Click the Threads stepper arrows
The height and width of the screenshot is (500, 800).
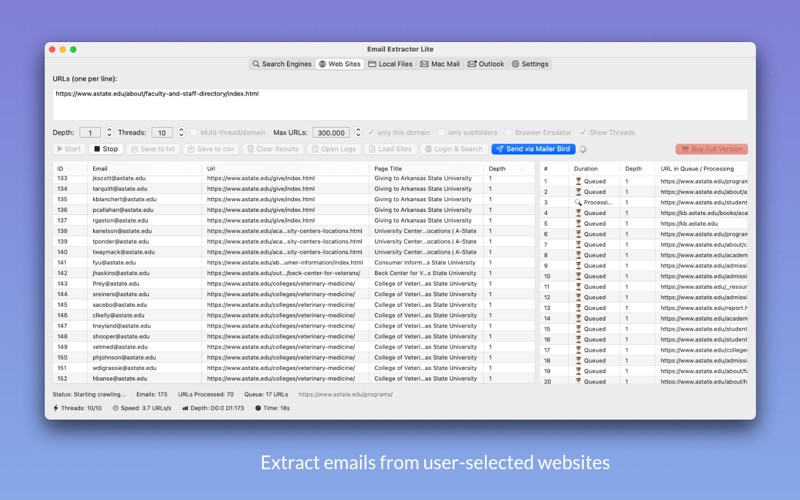181,133
